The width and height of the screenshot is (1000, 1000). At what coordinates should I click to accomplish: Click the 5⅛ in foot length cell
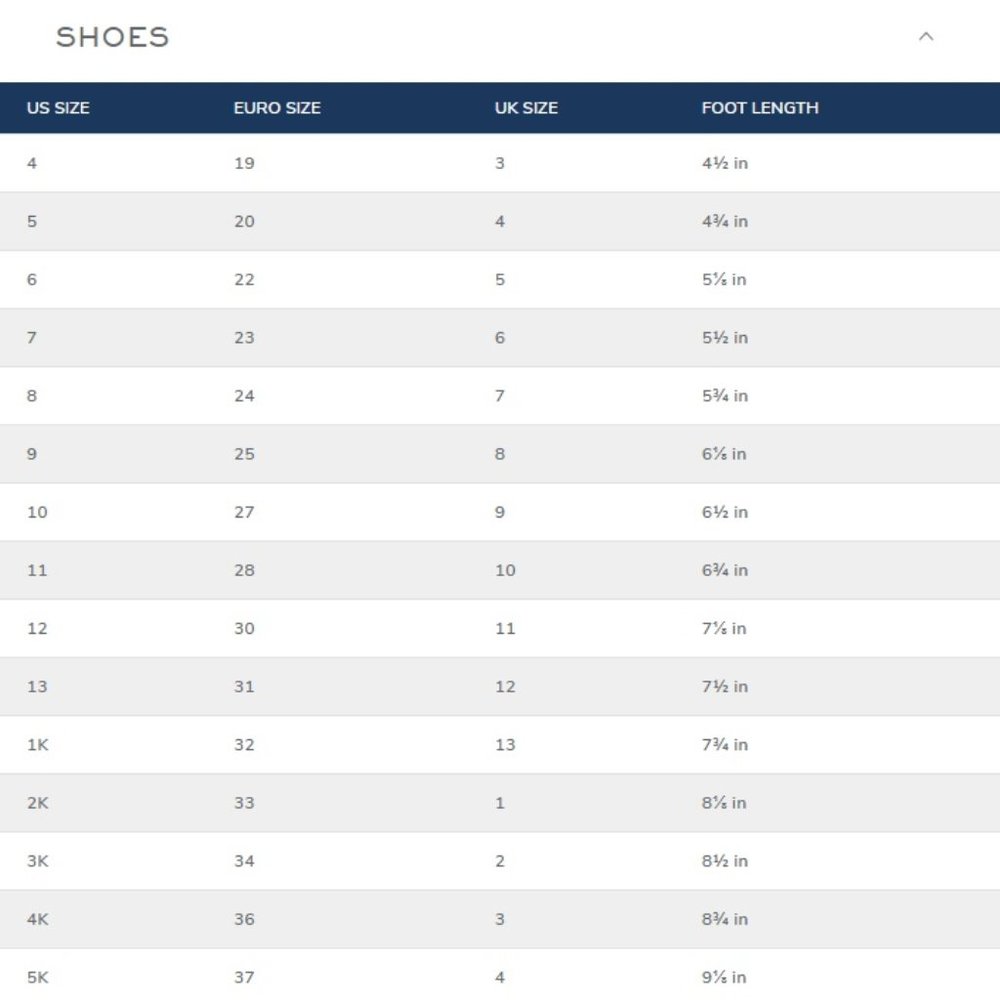point(724,279)
